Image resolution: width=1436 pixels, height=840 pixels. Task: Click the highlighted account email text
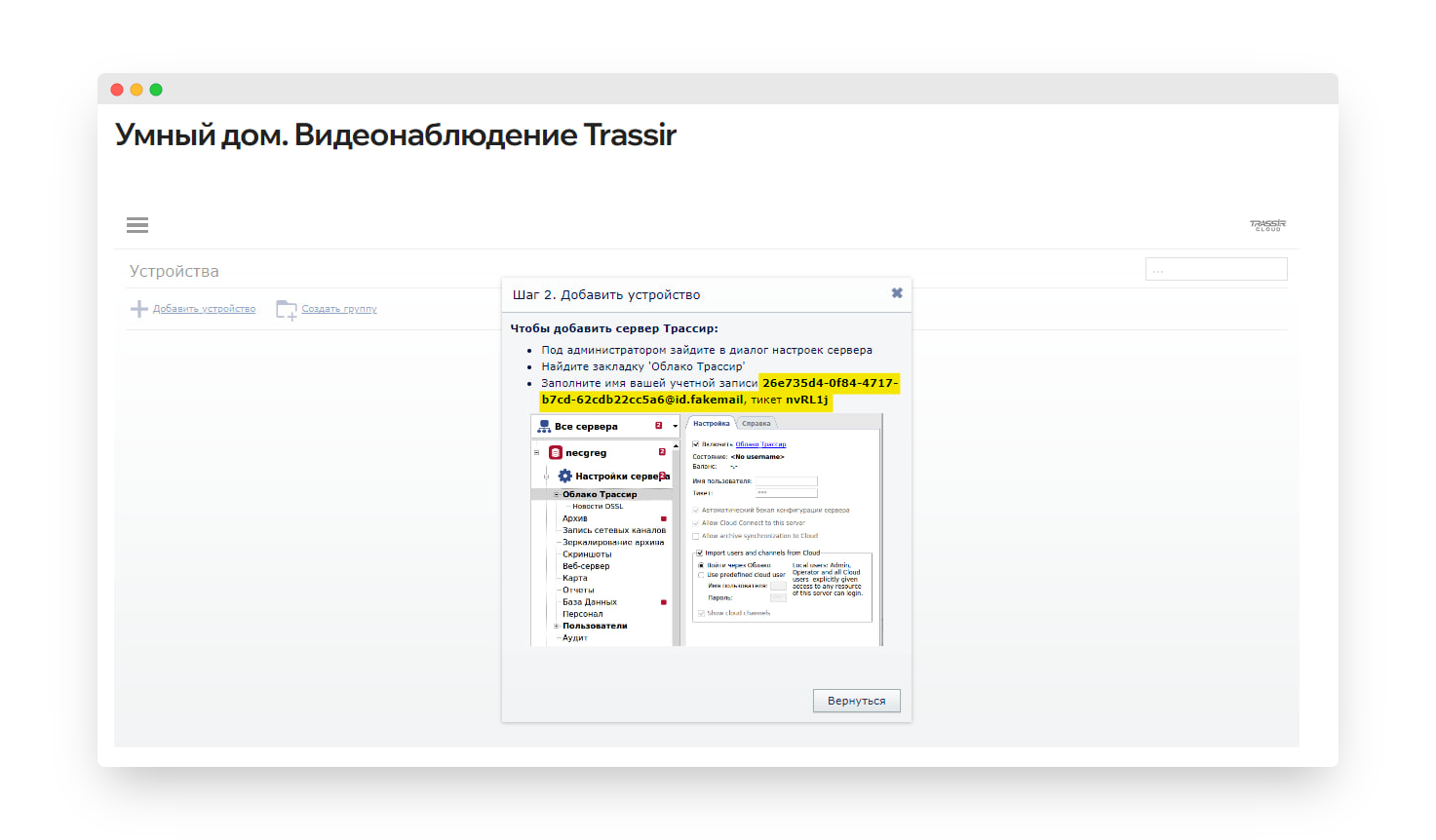(x=720, y=391)
